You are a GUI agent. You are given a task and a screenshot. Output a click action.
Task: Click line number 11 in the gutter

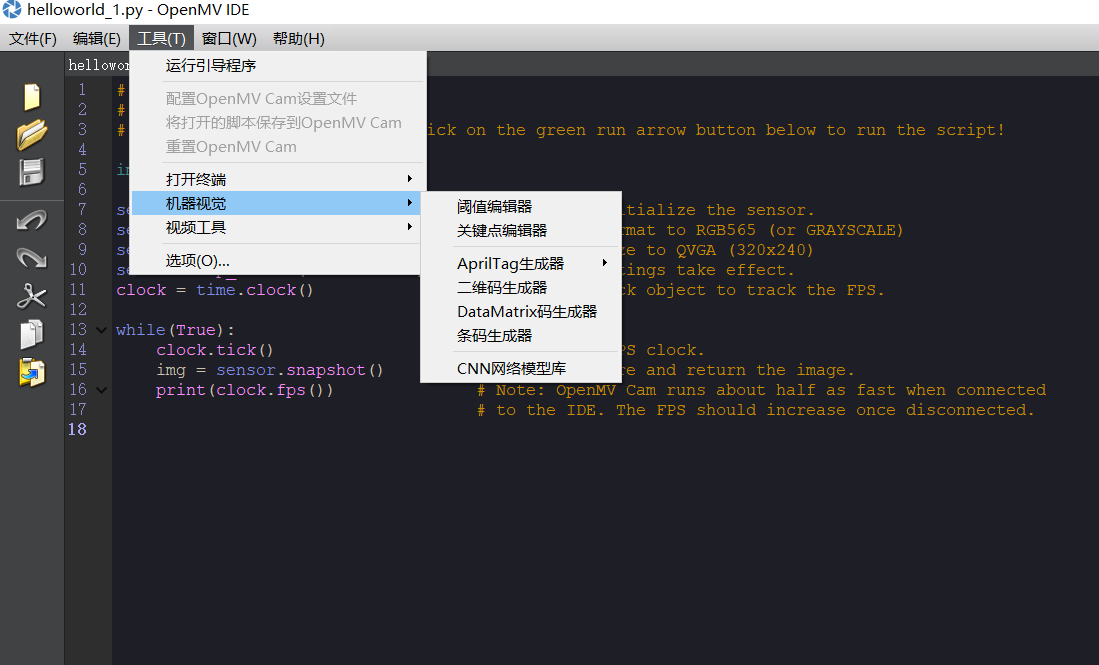(78, 289)
